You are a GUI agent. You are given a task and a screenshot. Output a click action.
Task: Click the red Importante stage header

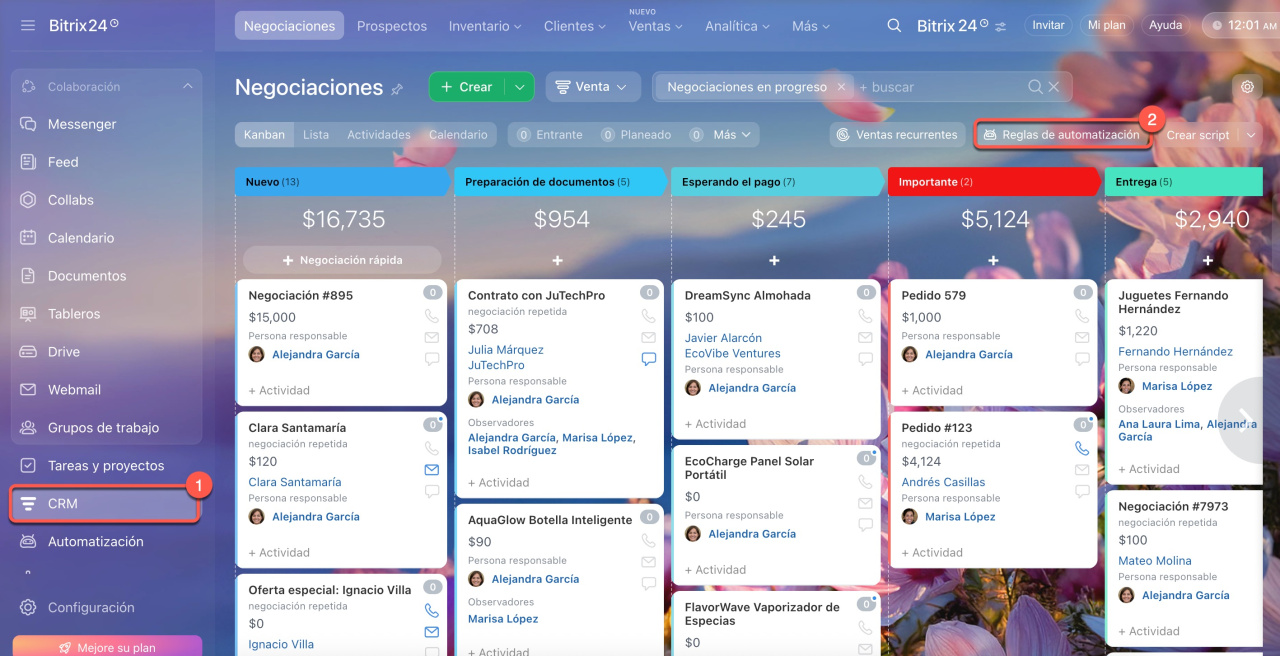[x=990, y=182]
